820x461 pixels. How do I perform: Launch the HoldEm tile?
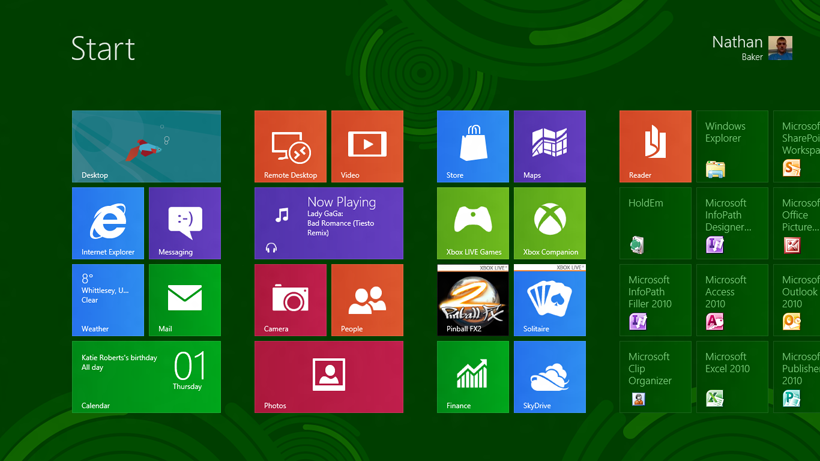click(655, 223)
